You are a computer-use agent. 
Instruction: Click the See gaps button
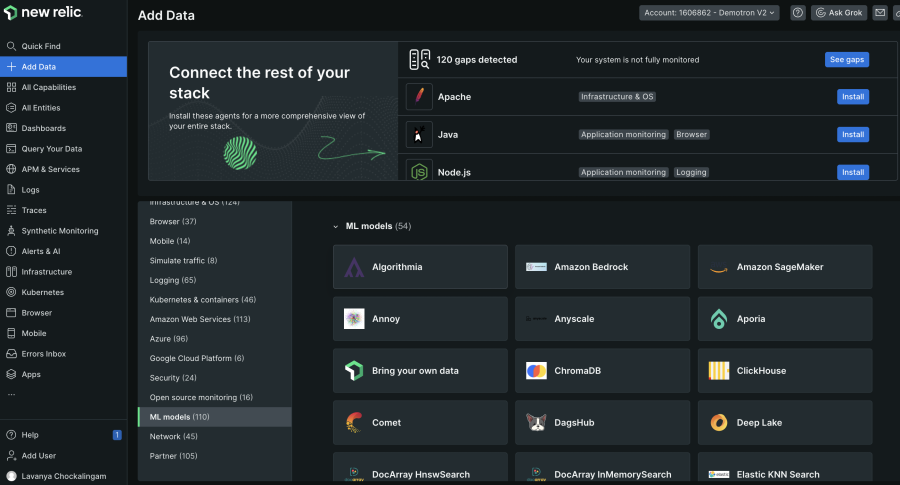point(847,60)
